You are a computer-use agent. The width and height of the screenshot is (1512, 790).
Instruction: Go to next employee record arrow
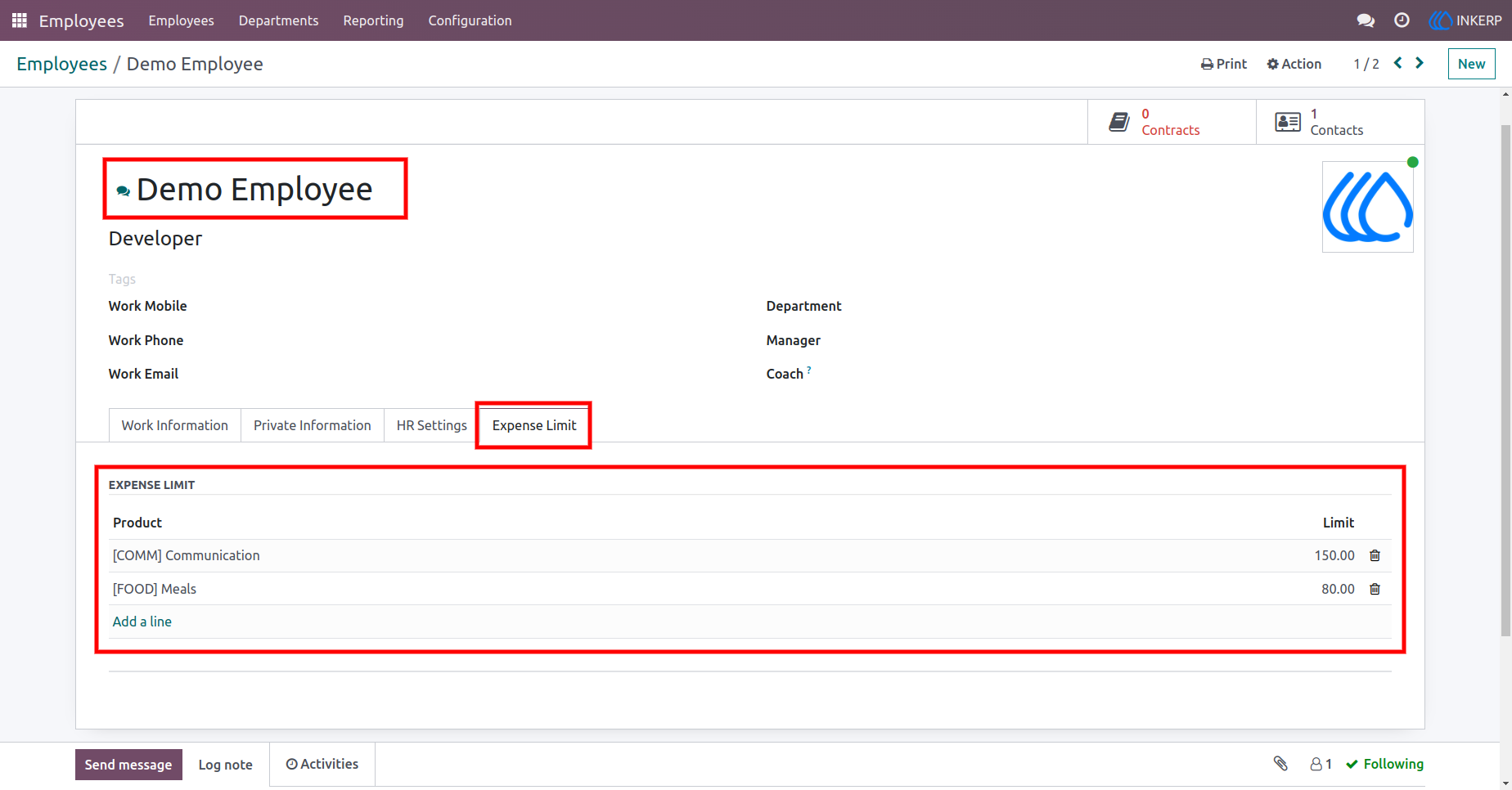coord(1420,63)
